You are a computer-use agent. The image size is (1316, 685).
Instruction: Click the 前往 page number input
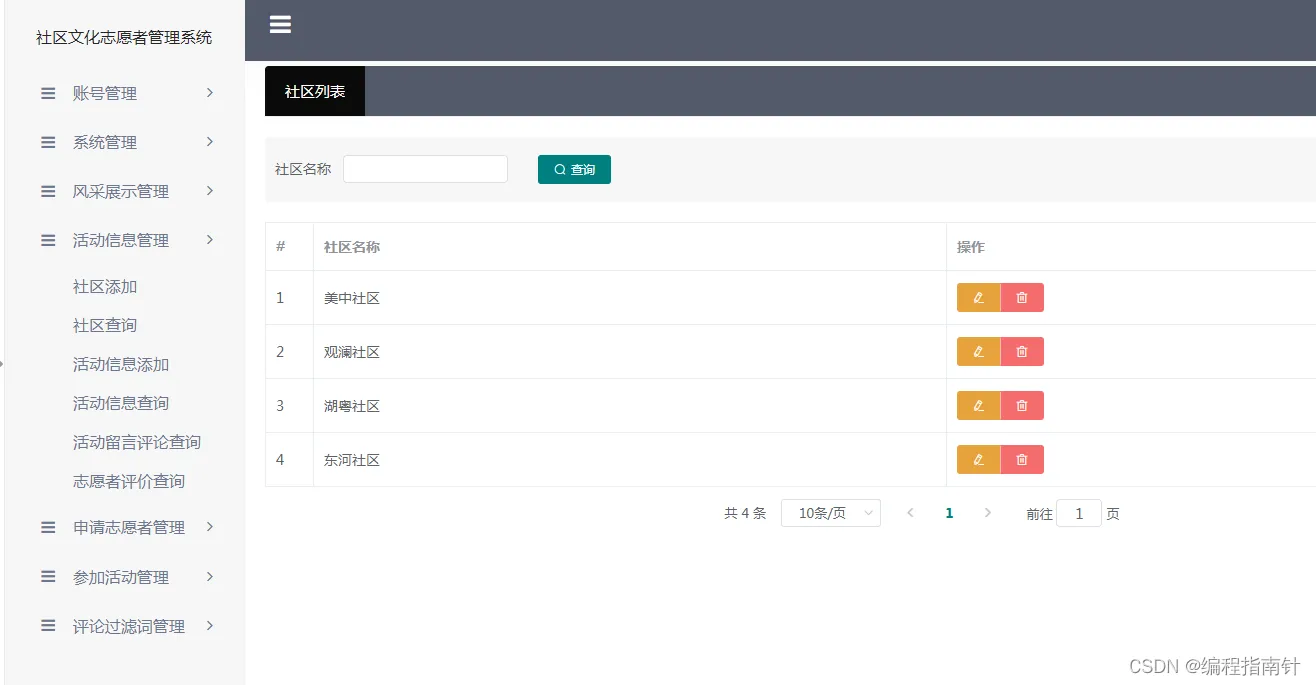[1079, 513]
